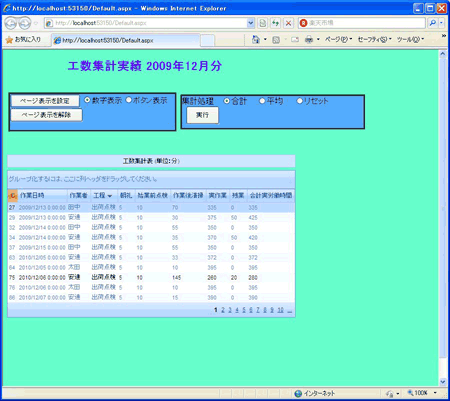The image size is (450, 401).
Task: Open the ページ(P) menu
Action: [x=338, y=40]
